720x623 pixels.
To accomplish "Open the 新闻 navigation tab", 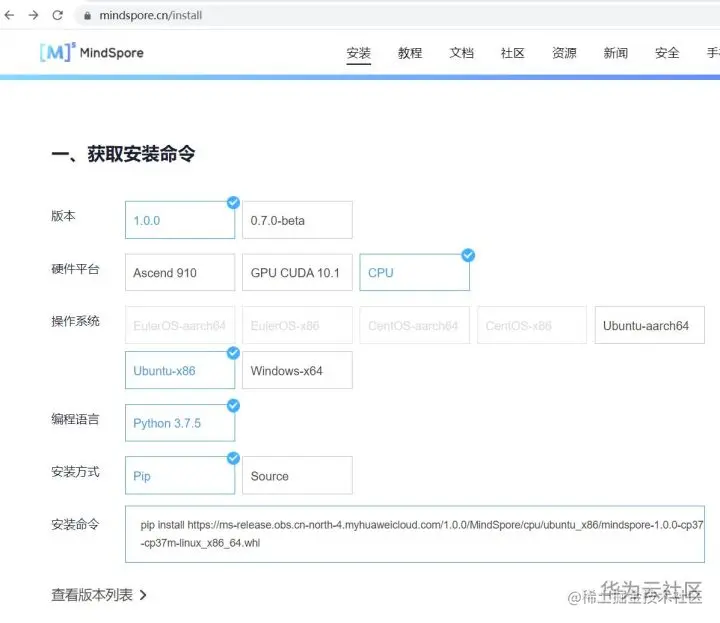I will (x=616, y=53).
